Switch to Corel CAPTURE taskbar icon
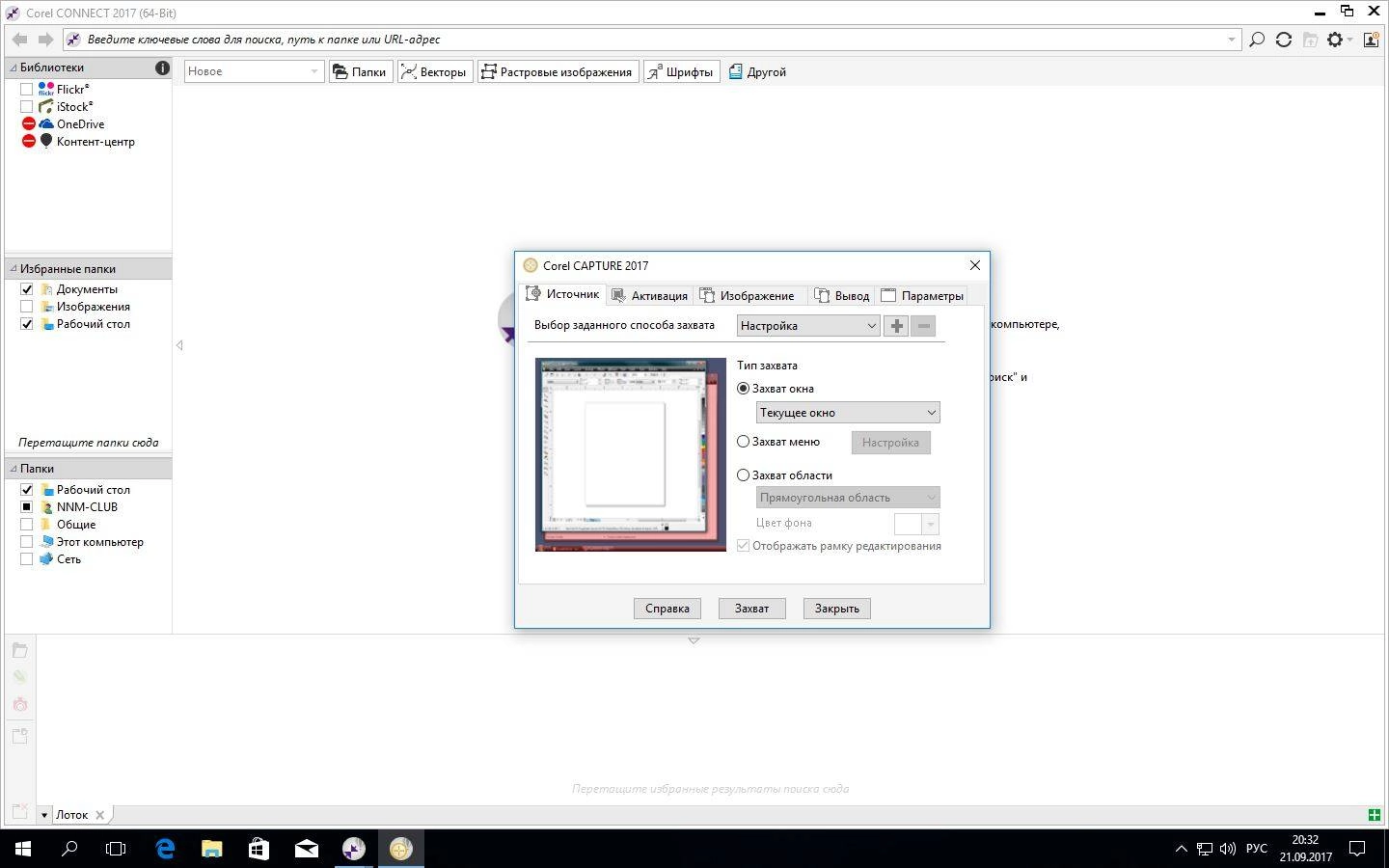This screenshot has width=1389, height=868. (400, 849)
